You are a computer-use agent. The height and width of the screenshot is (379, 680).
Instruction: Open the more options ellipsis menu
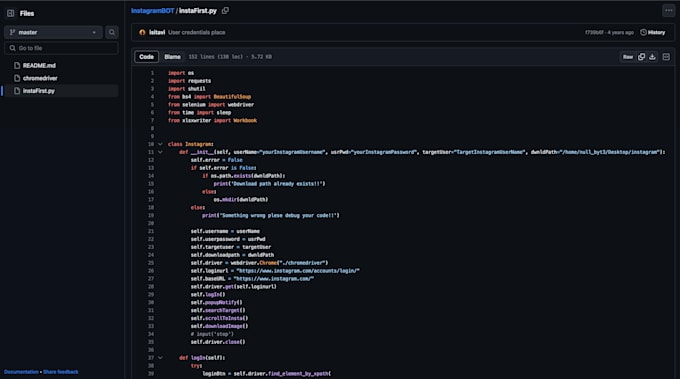pyautogui.click(x=668, y=10)
